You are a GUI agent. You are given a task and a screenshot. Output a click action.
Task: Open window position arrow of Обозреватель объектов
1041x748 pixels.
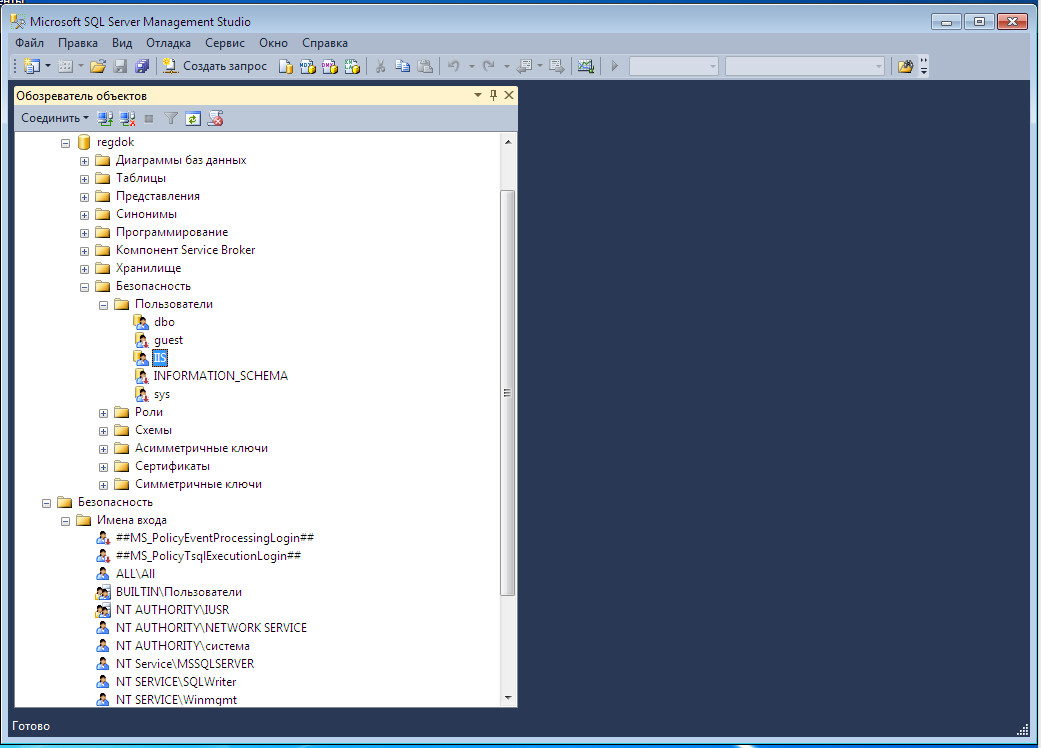[x=477, y=95]
